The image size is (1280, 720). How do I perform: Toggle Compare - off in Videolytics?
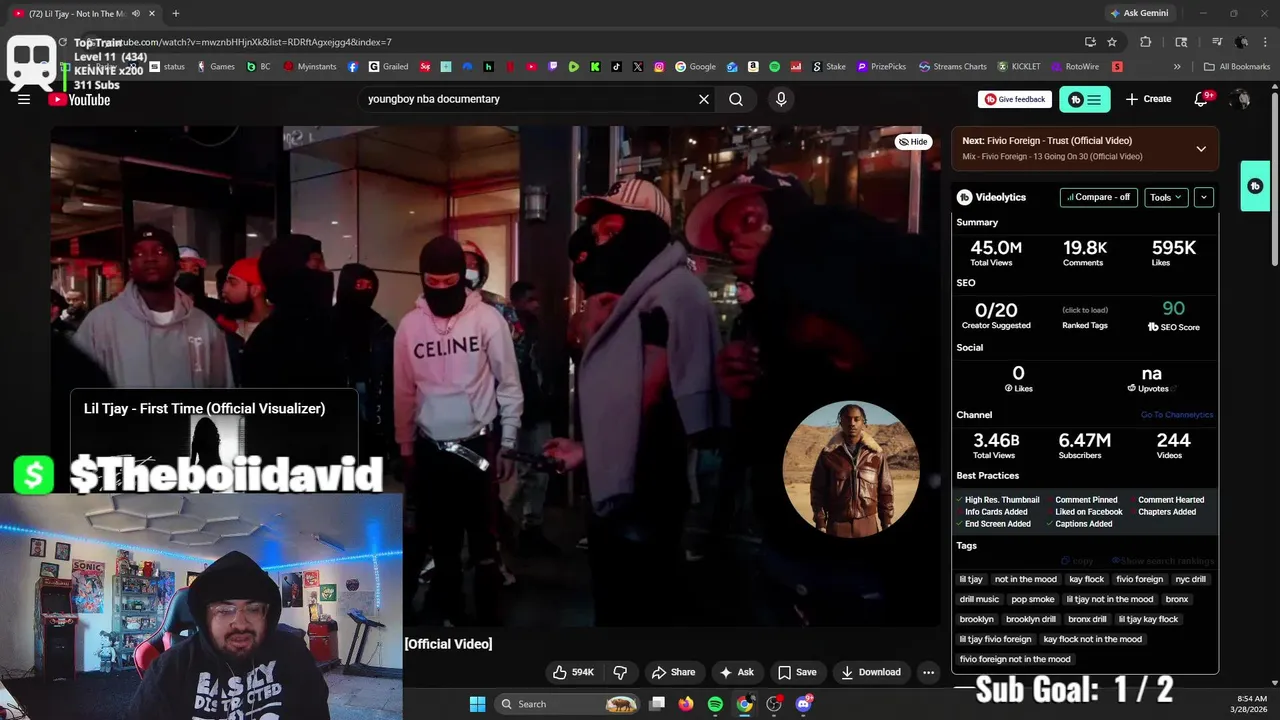point(1098,197)
